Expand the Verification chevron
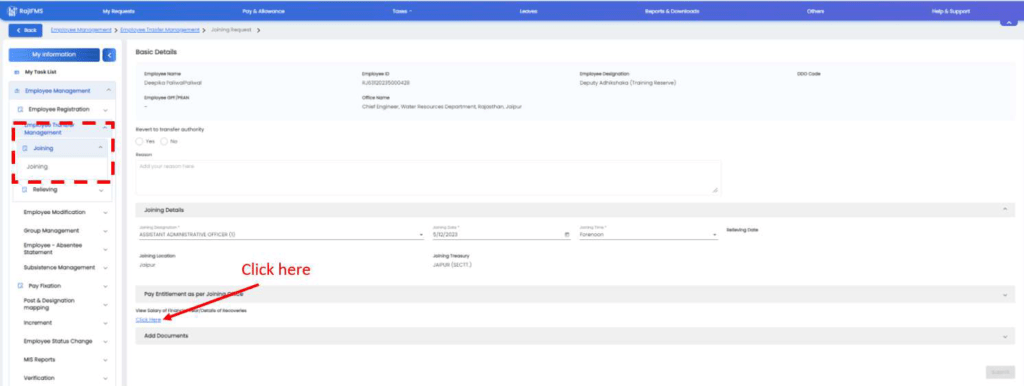Screen dimensions: 1024x386 pos(105,378)
